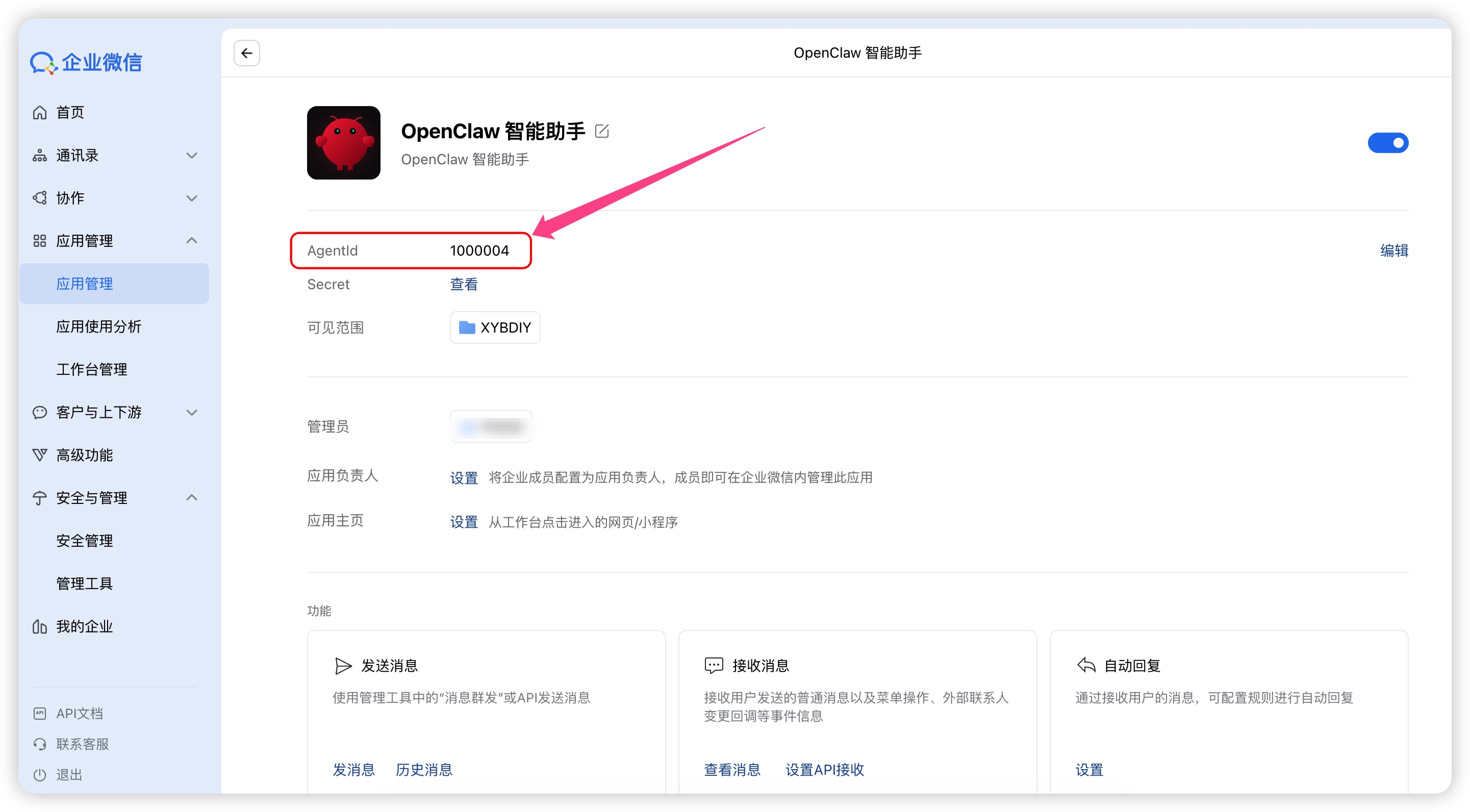Click the 联系客服 headset icon

click(x=39, y=744)
